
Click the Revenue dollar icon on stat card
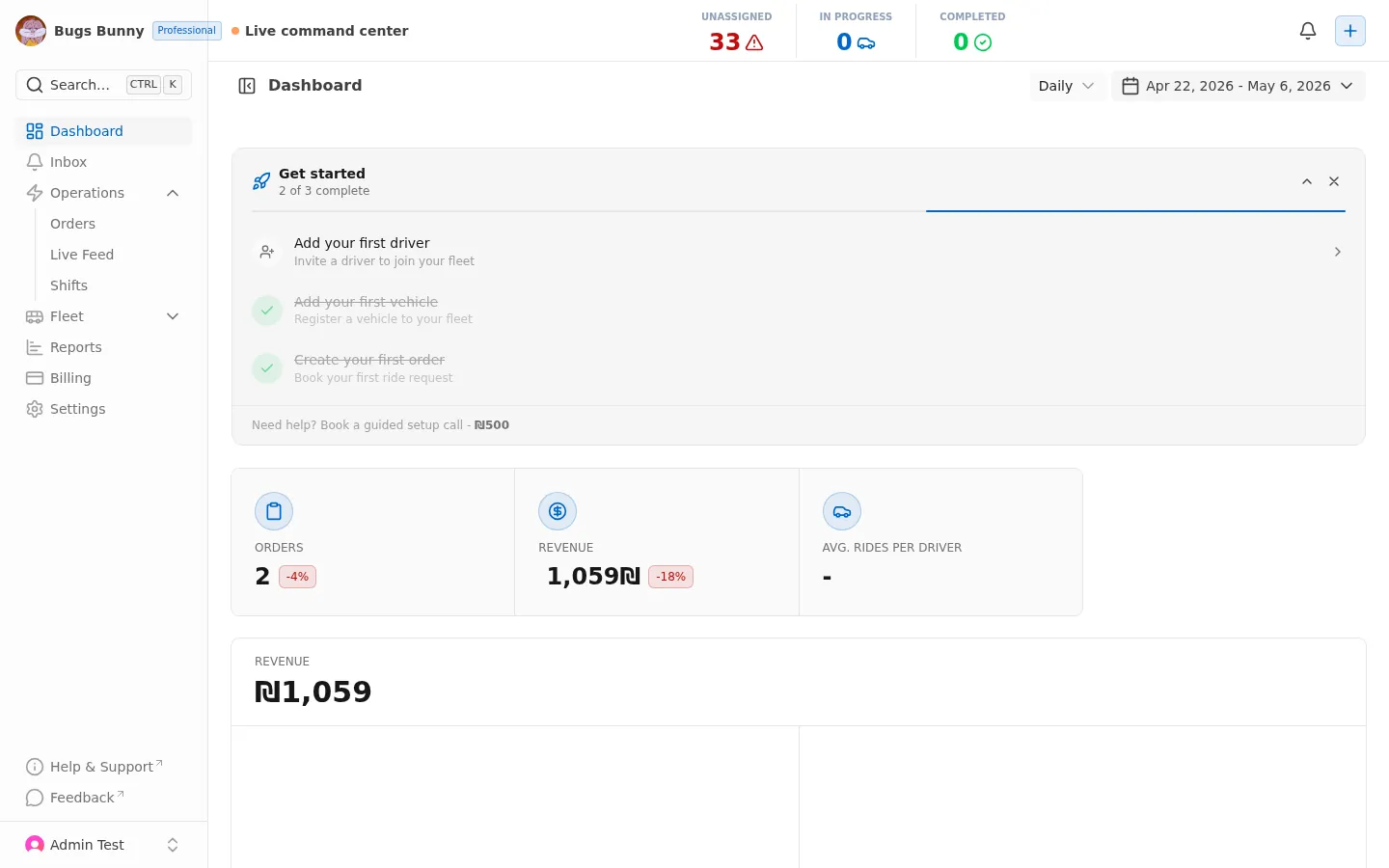(558, 511)
